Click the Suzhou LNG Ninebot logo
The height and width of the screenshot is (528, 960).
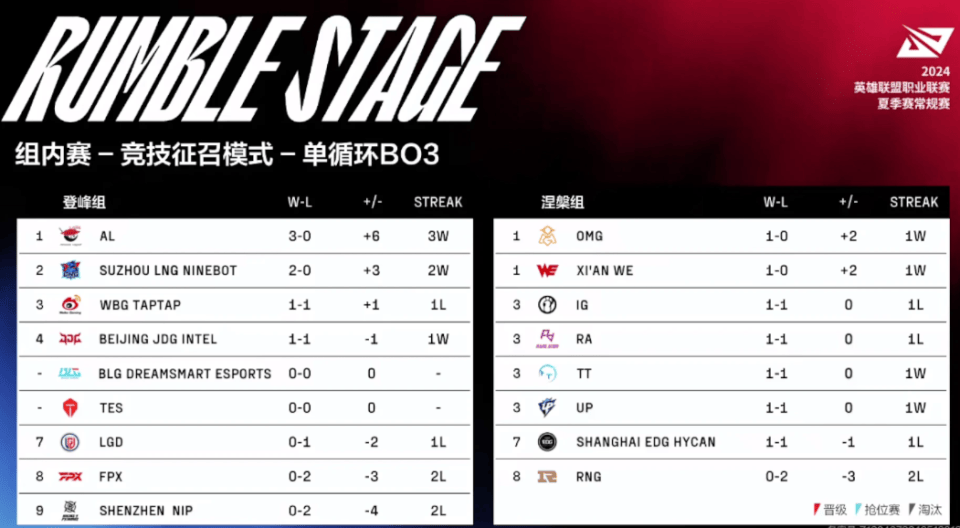pyautogui.click(x=70, y=270)
